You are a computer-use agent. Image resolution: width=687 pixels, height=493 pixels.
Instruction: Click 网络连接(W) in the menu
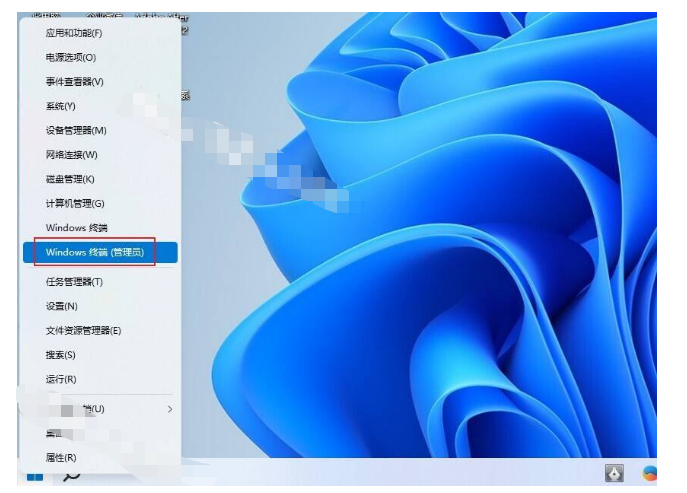click(x=71, y=155)
